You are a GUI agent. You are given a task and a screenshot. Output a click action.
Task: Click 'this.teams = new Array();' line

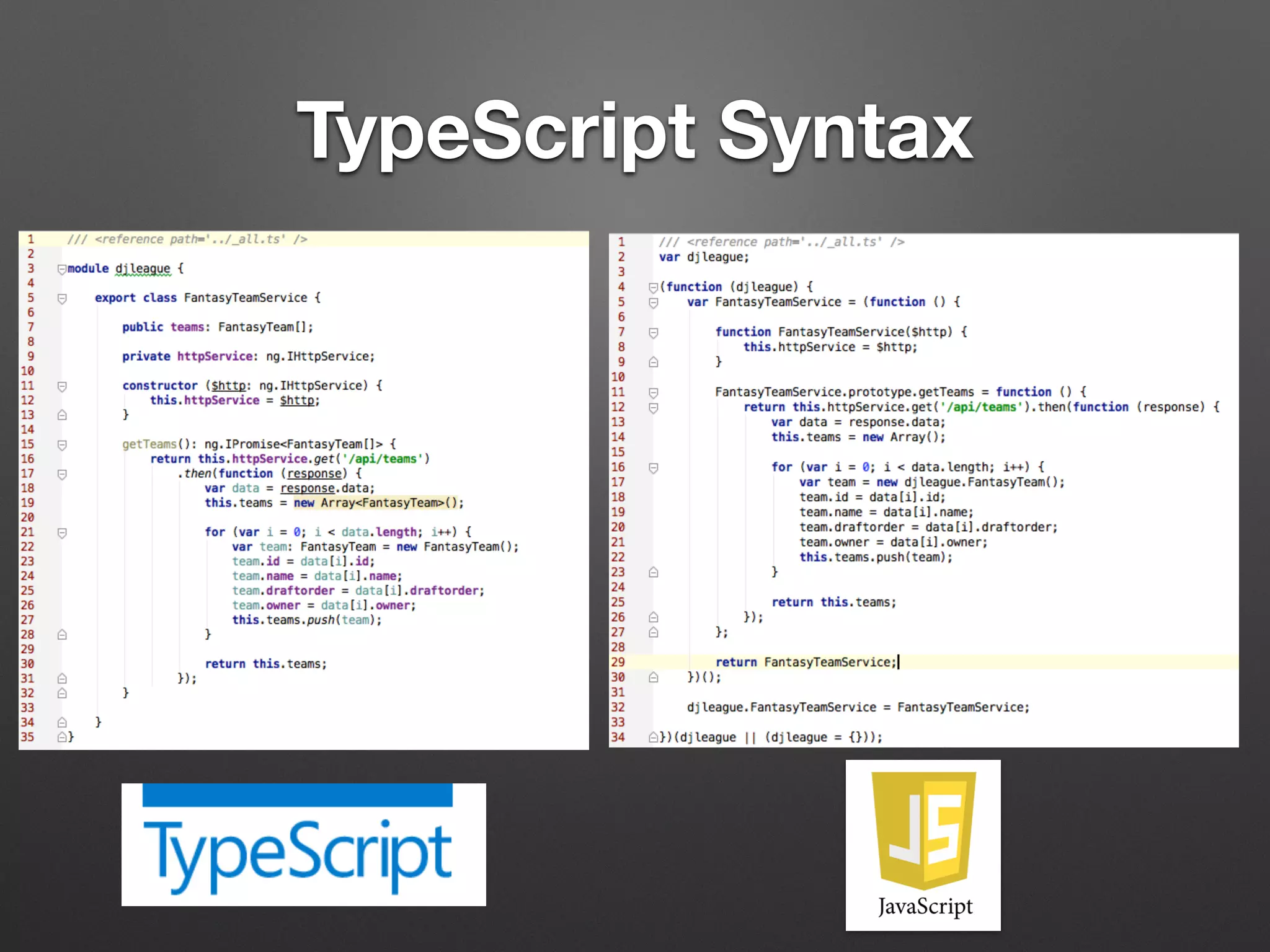click(858, 437)
